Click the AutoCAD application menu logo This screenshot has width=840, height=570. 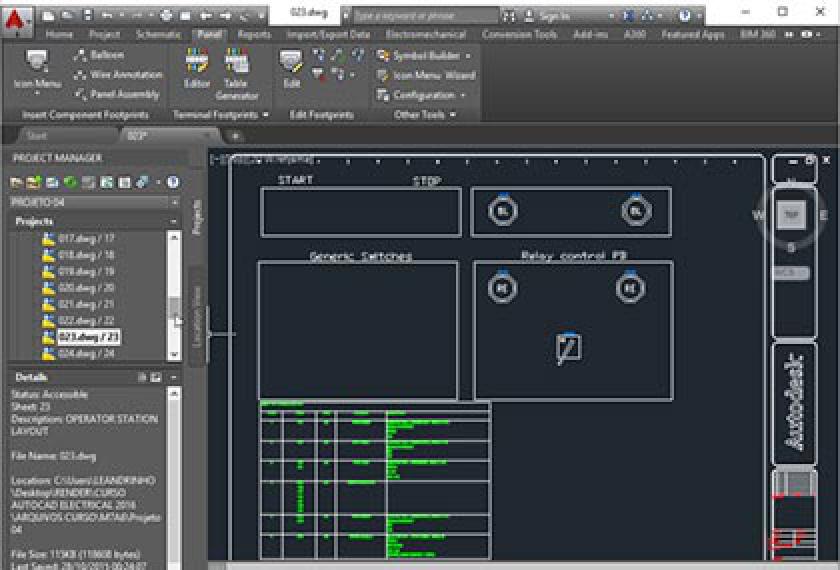tap(19, 16)
